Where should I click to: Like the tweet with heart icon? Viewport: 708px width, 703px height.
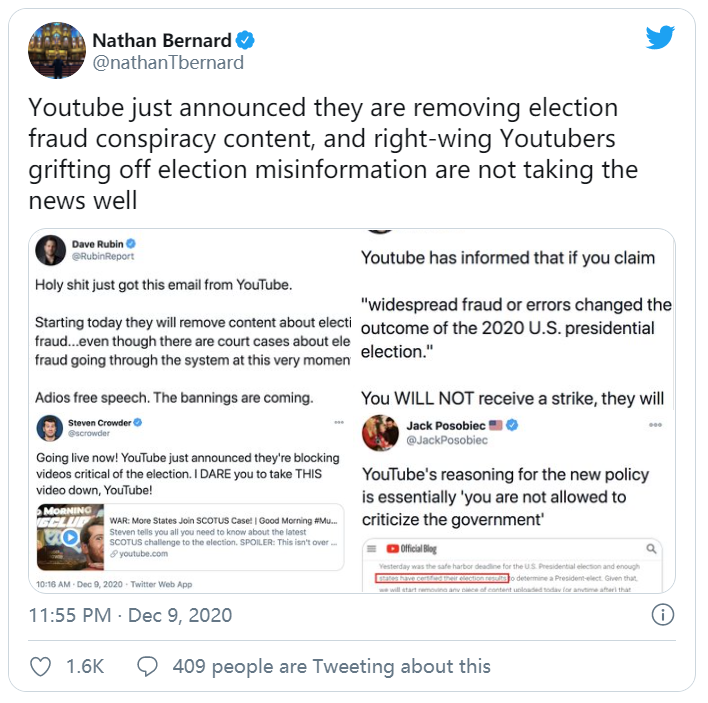[x=40, y=666]
